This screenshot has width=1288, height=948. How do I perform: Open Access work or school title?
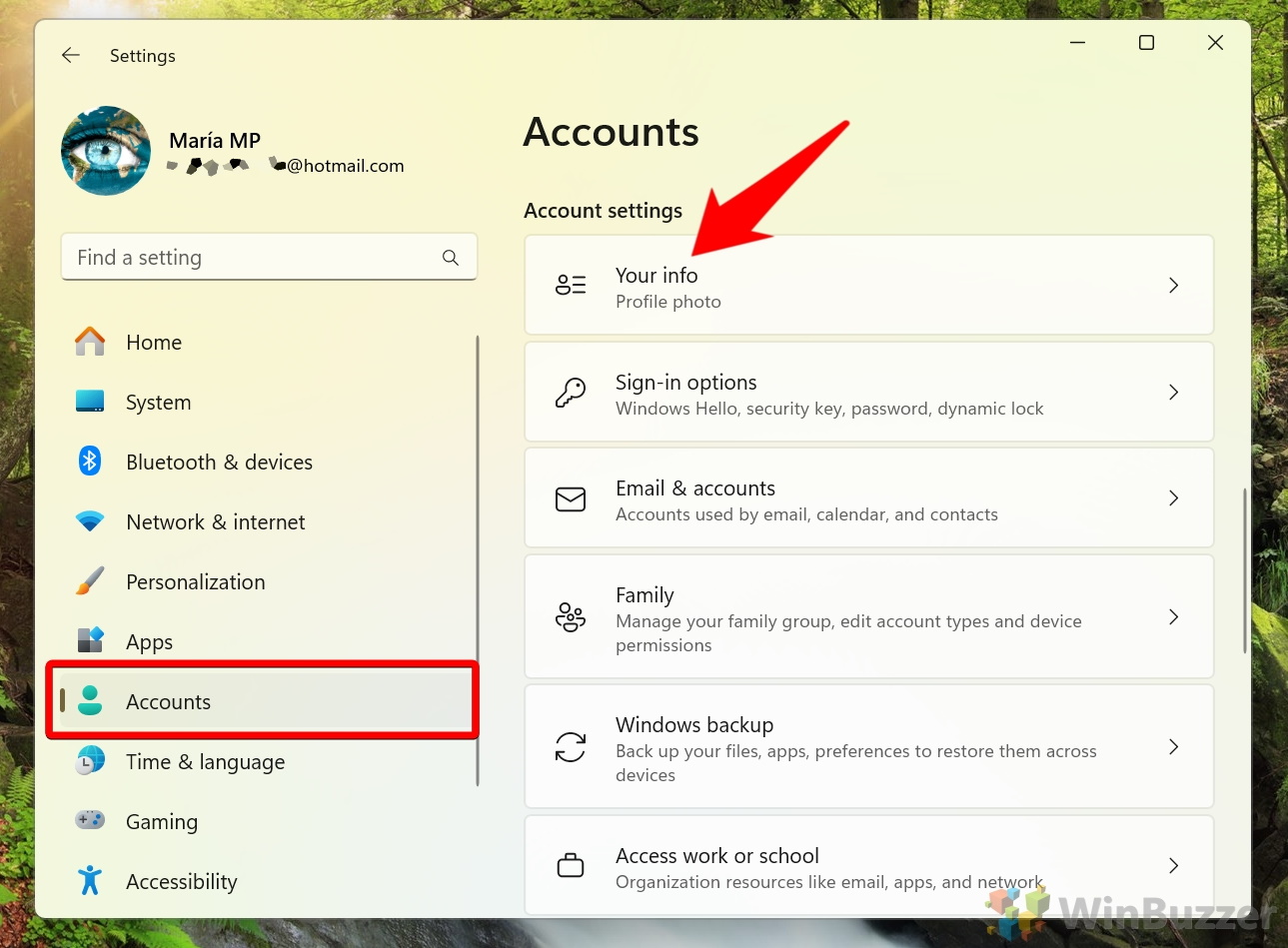(717, 856)
